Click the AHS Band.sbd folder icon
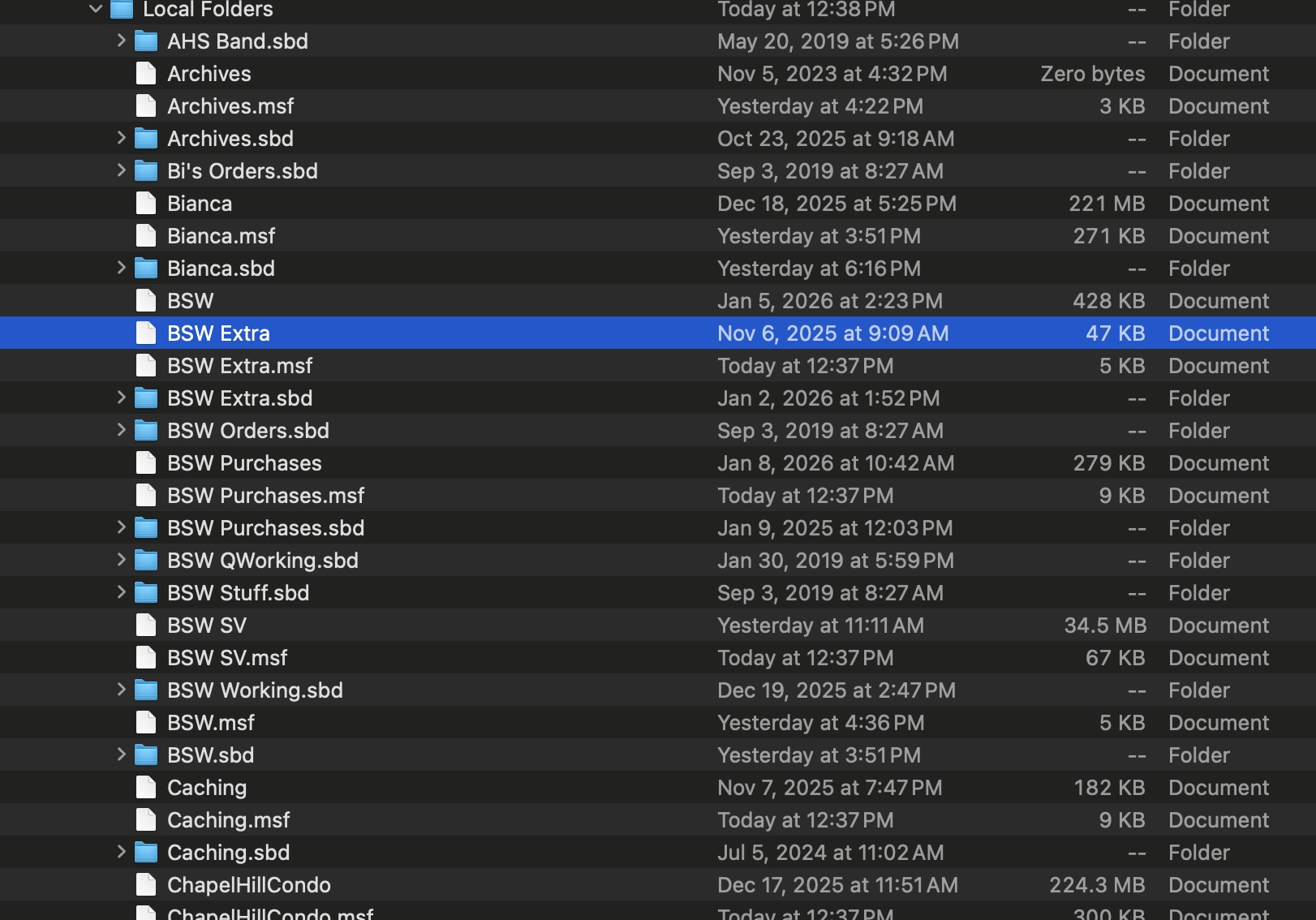The height and width of the screenshot is (920, 1316). coord(146,41)
